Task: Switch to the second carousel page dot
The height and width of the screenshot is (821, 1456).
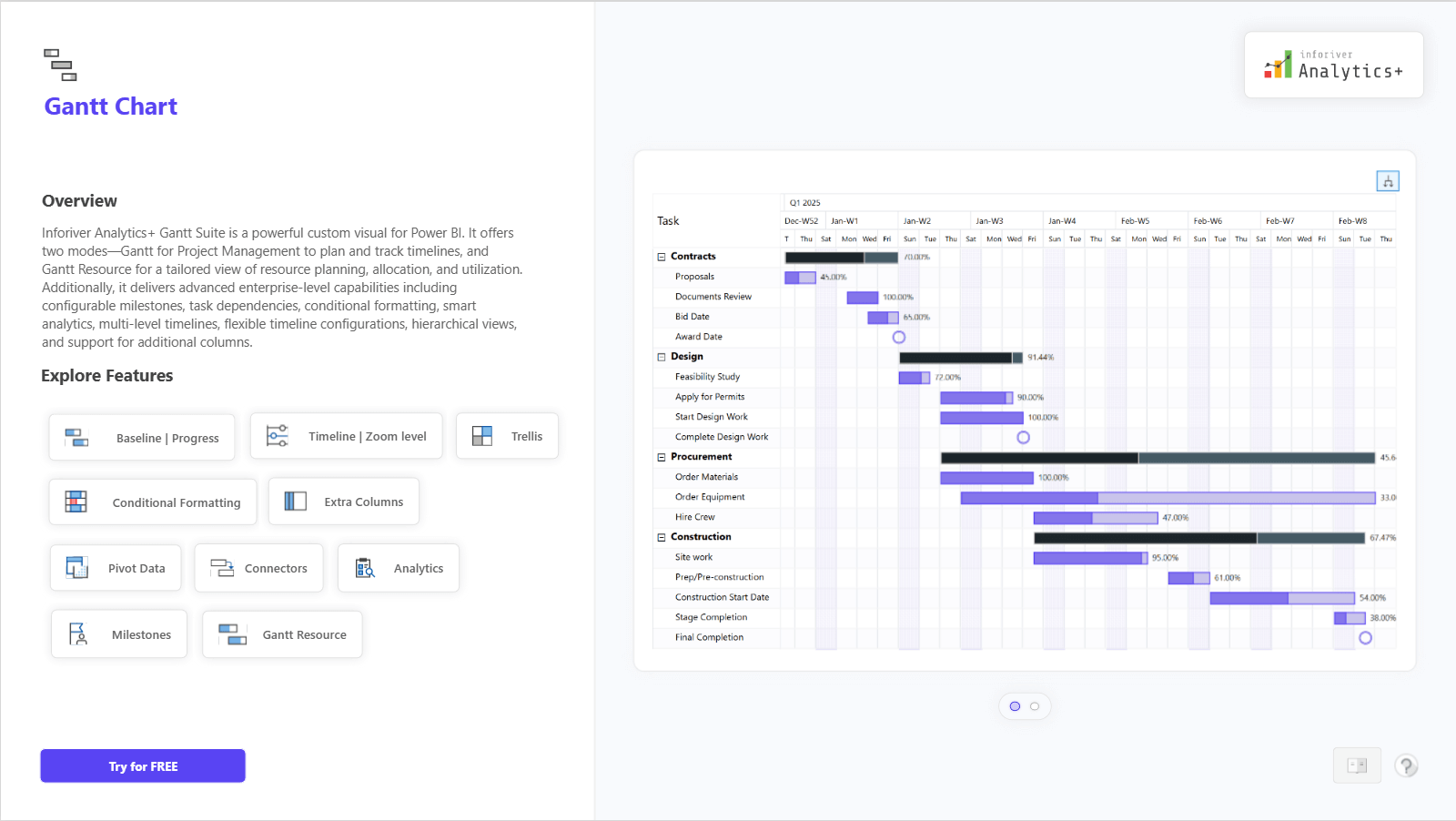Action: tap(1035, 706)
